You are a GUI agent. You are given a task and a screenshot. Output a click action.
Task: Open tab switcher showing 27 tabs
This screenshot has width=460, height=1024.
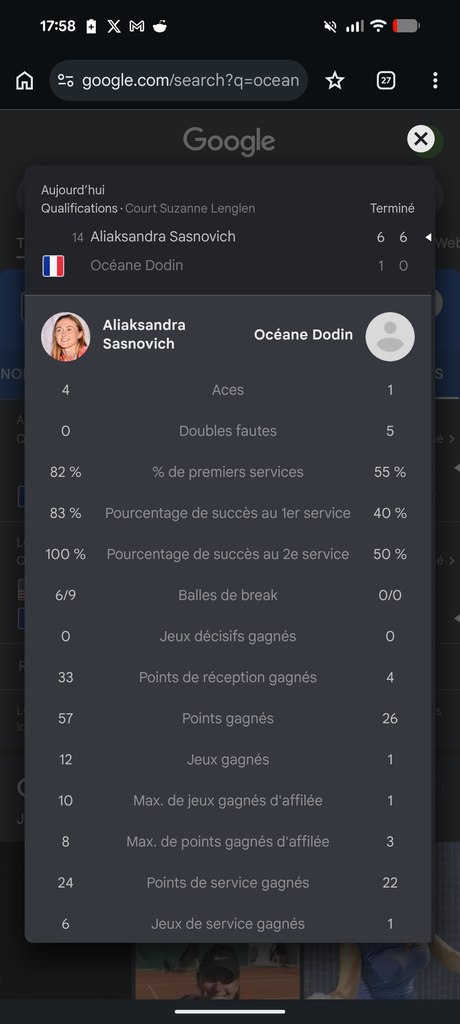pos(386,80)
